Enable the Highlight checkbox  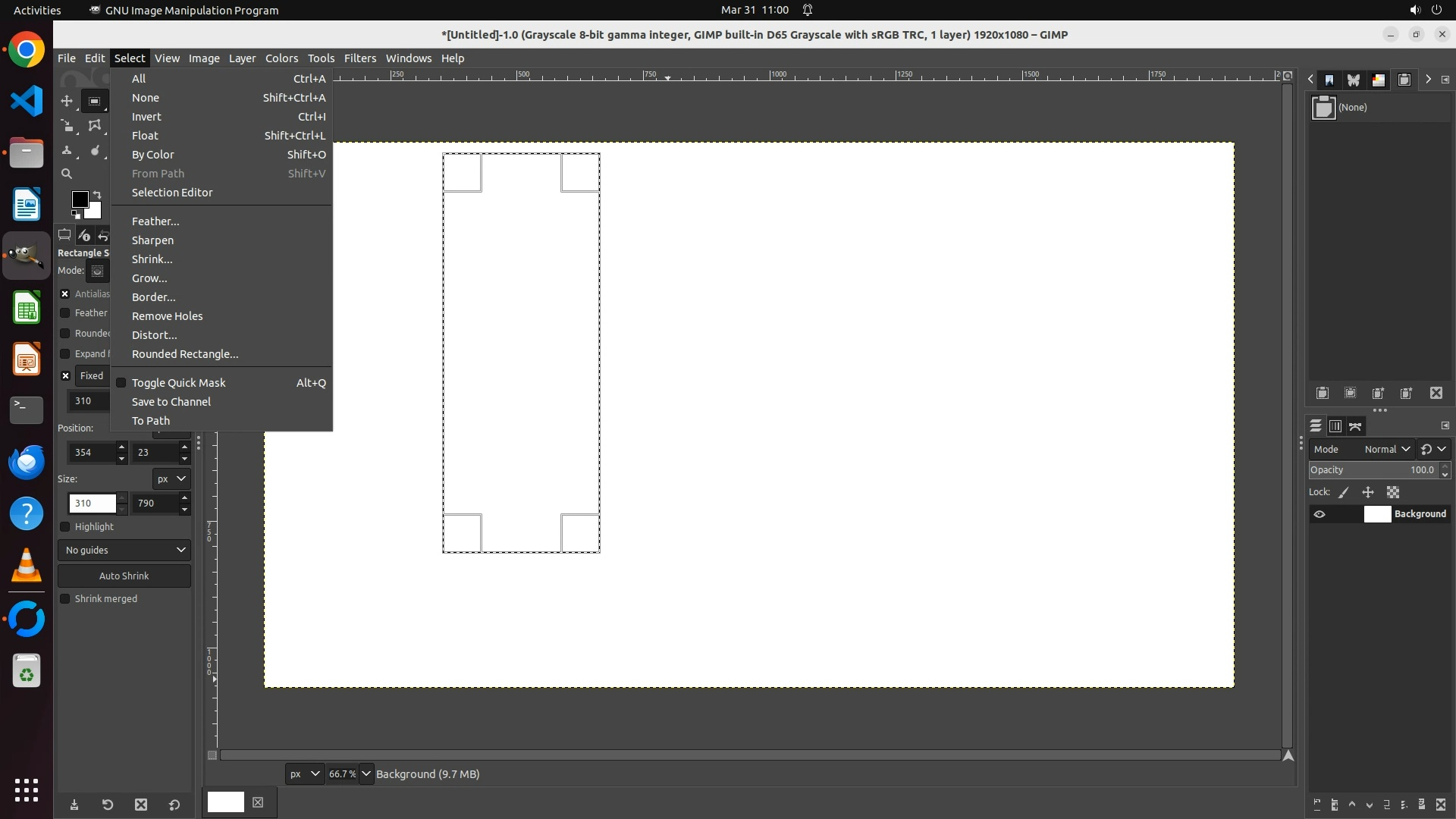tap(65, 527)
